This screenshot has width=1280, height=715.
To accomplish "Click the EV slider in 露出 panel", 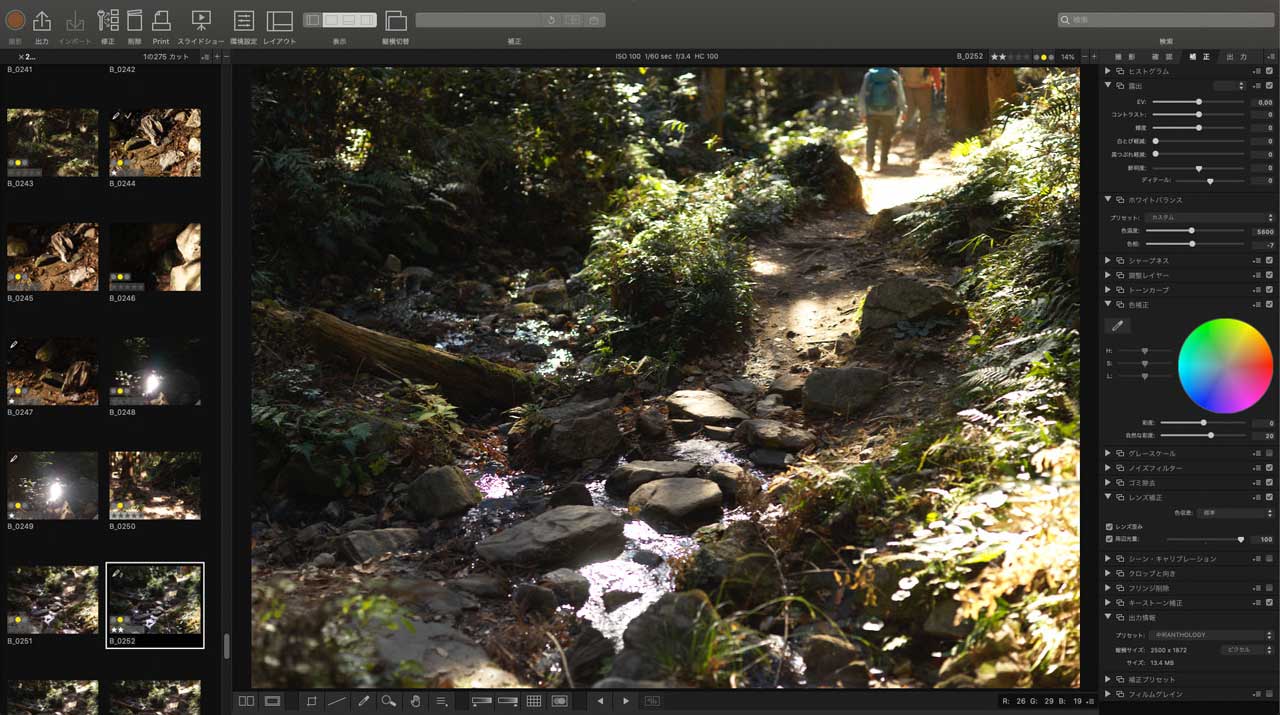I will coord(1198,102).
